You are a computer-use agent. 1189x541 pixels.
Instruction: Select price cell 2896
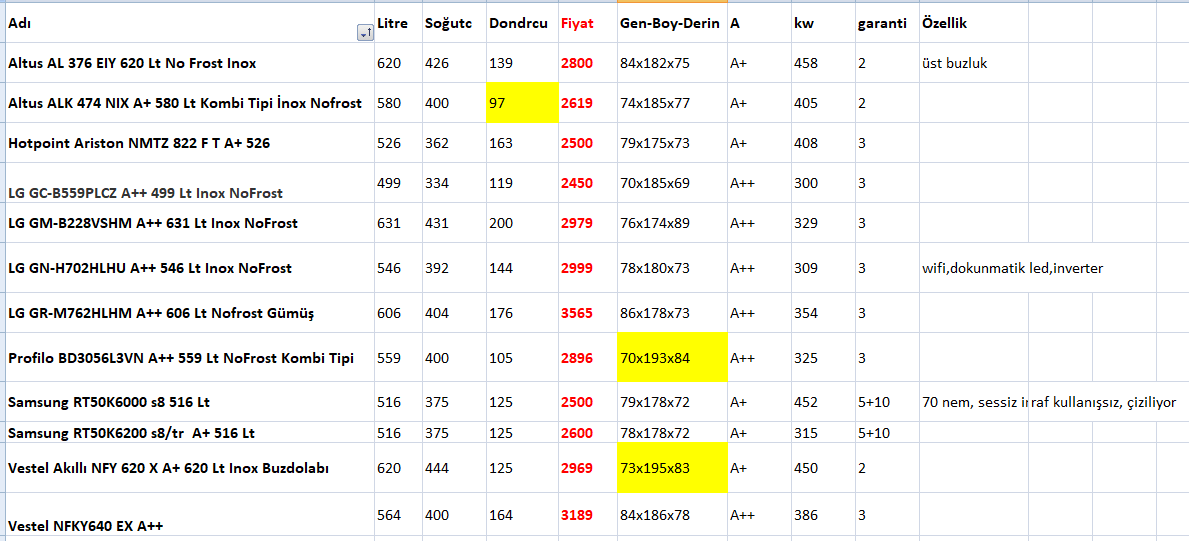(587, 357)
